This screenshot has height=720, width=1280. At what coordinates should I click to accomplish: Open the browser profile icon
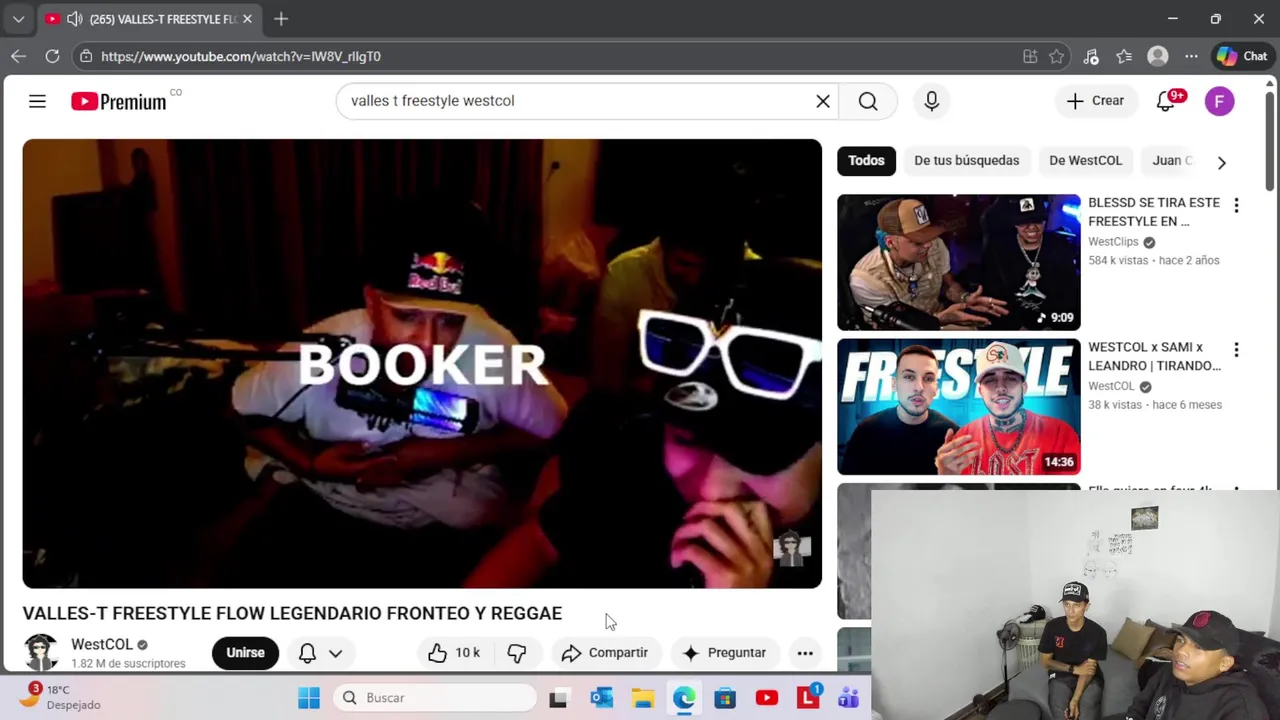coord(1158,57)
